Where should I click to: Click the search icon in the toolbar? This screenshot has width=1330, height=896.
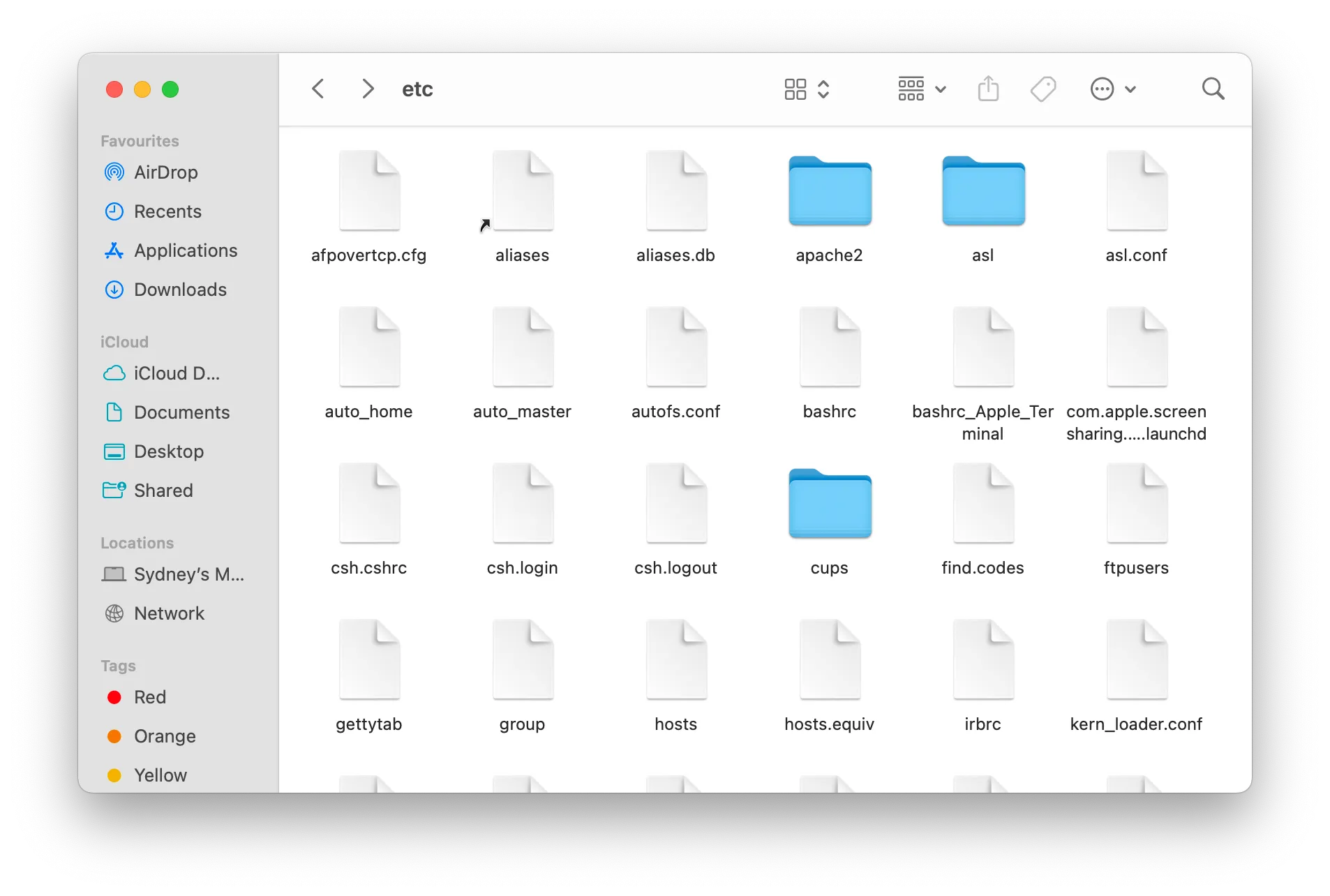pyautogui.click(x=1213, y=89)
